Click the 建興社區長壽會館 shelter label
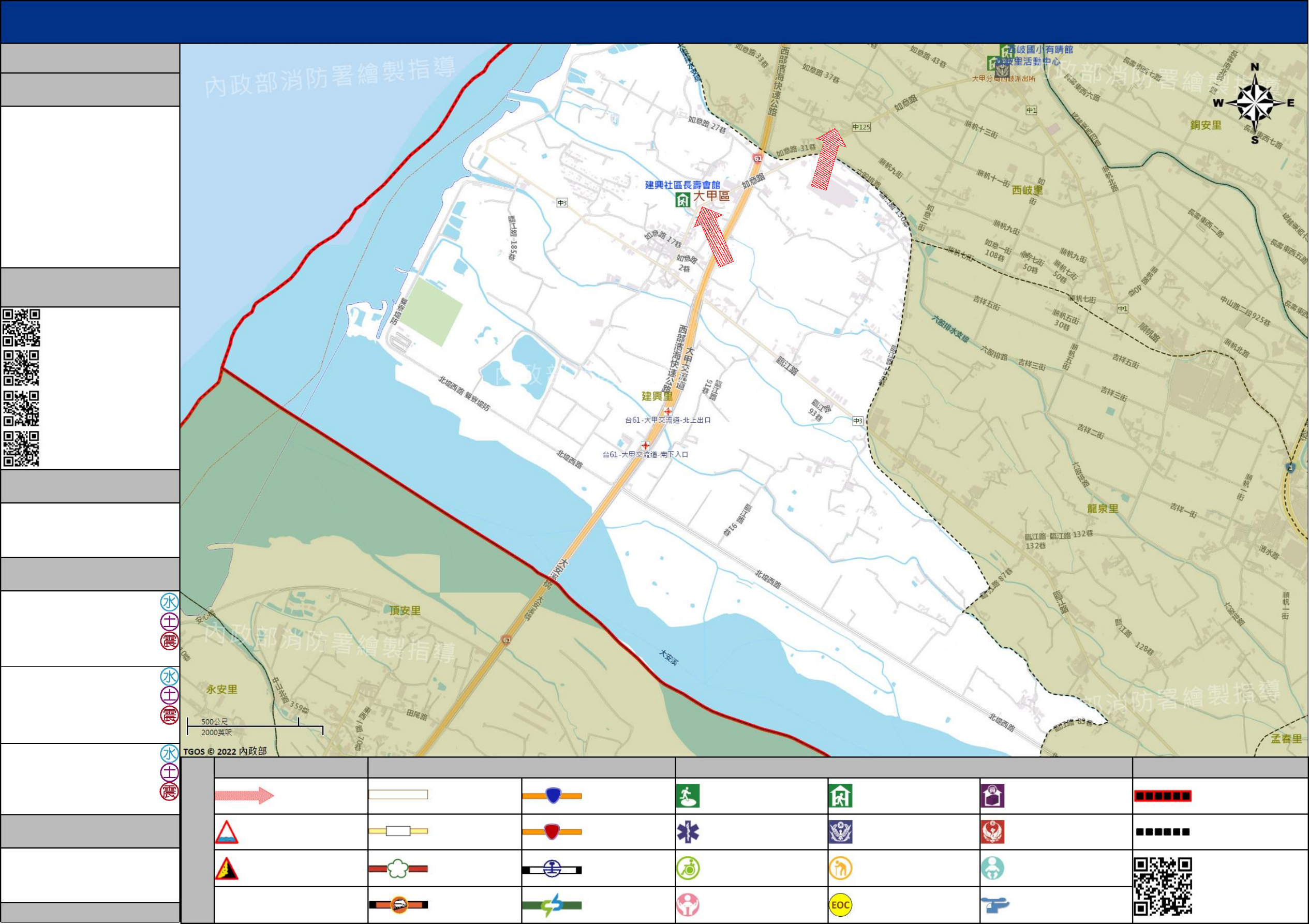The image size is (1309, 924). (x=682, y=185)
